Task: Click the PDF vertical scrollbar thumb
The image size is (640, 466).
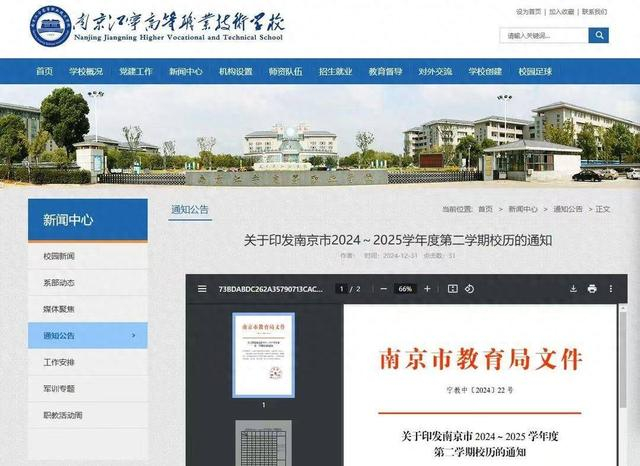Action: click(623, 359)
